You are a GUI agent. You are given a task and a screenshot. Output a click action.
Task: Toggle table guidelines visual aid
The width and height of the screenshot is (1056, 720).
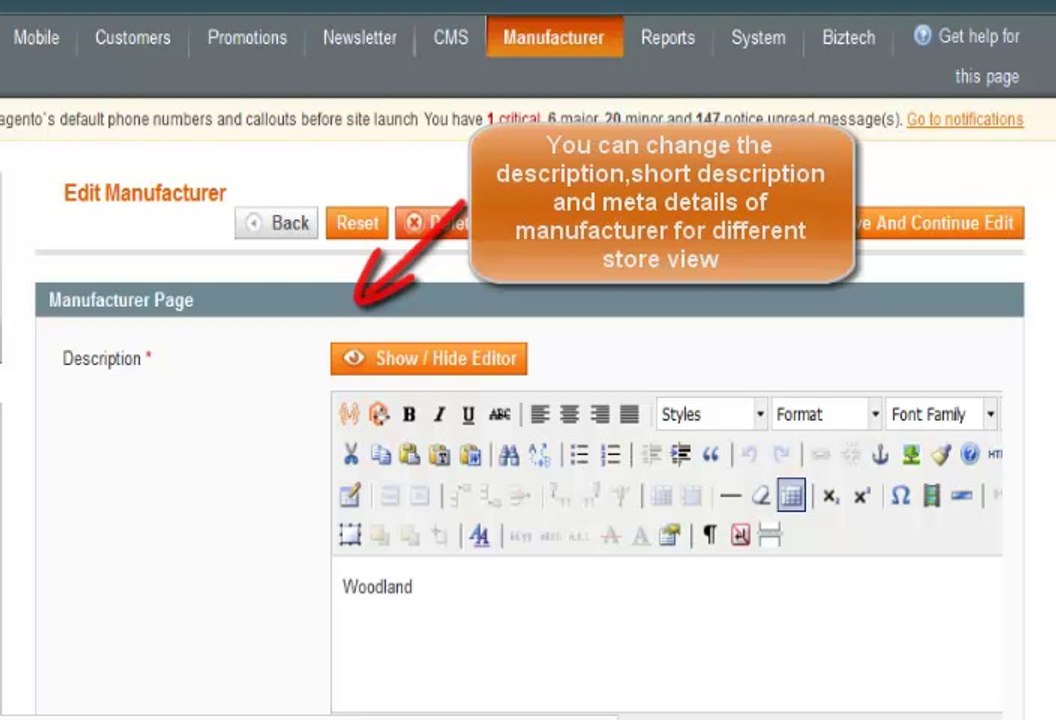(791, 496)
